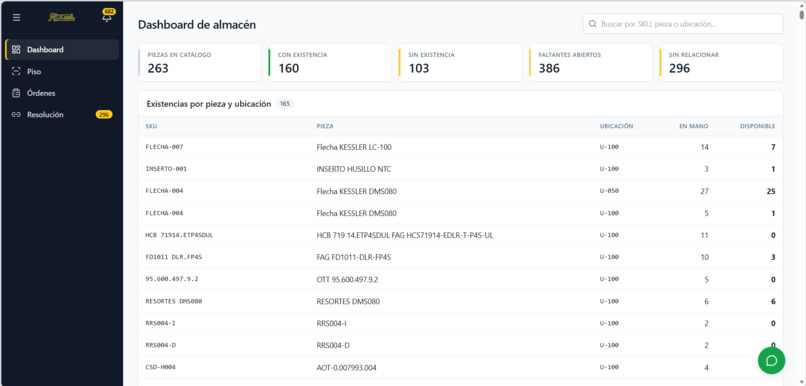Open the hamburger menu icon
The height and width of the screenshot is (386, 806).
pos(17,17)
